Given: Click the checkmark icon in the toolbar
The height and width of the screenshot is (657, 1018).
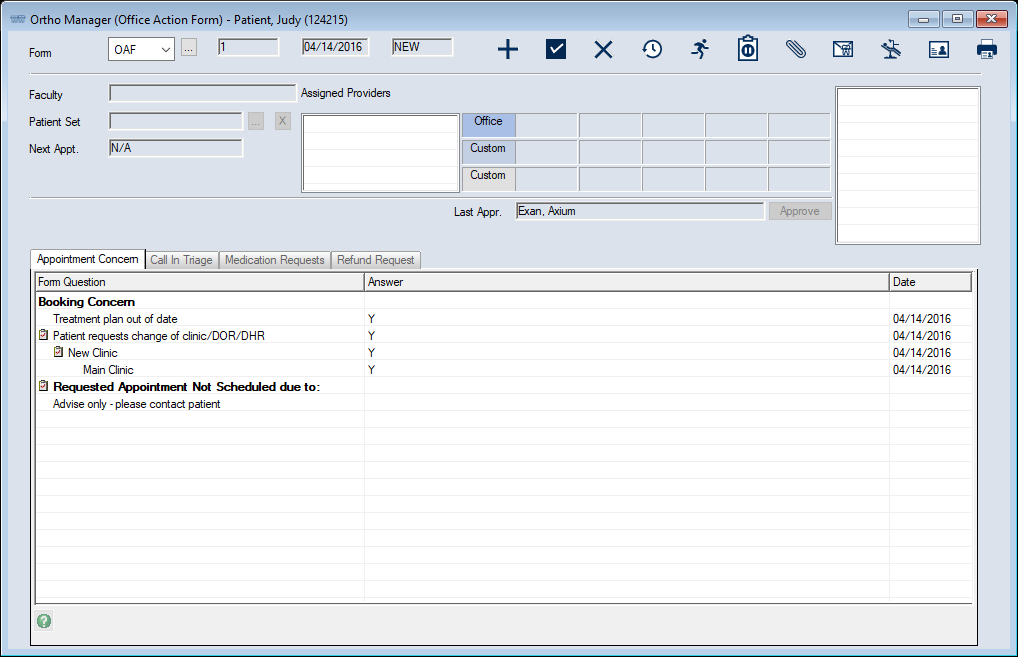Looking at the screenshot, I should (x=556, y=49).
